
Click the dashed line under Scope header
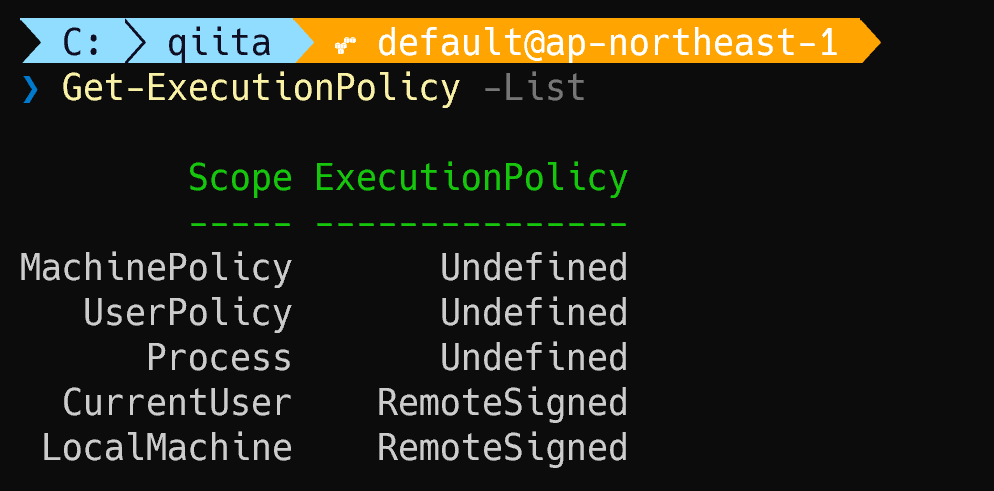240,222
